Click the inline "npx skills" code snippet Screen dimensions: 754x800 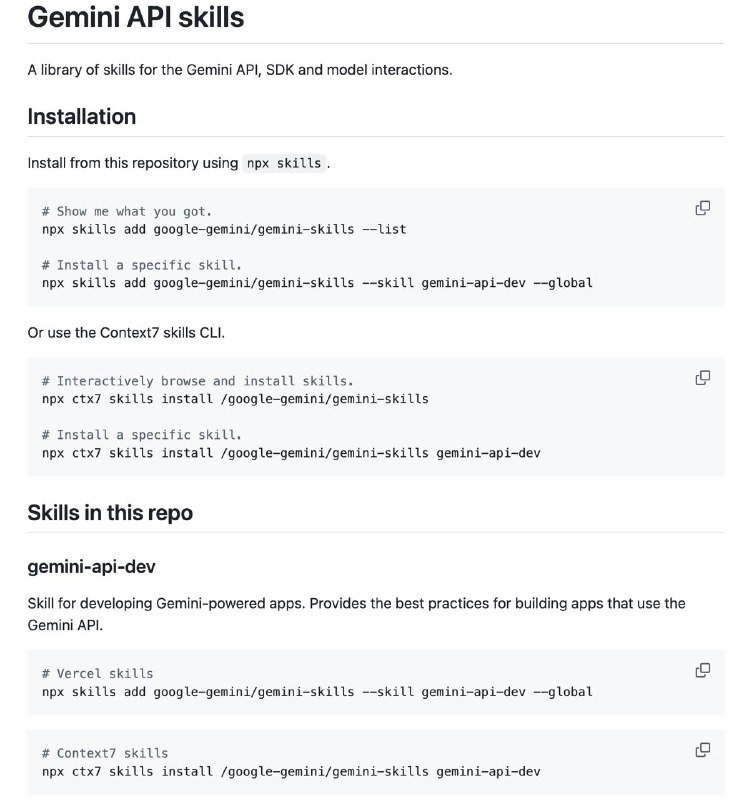[x=284, y=163]
